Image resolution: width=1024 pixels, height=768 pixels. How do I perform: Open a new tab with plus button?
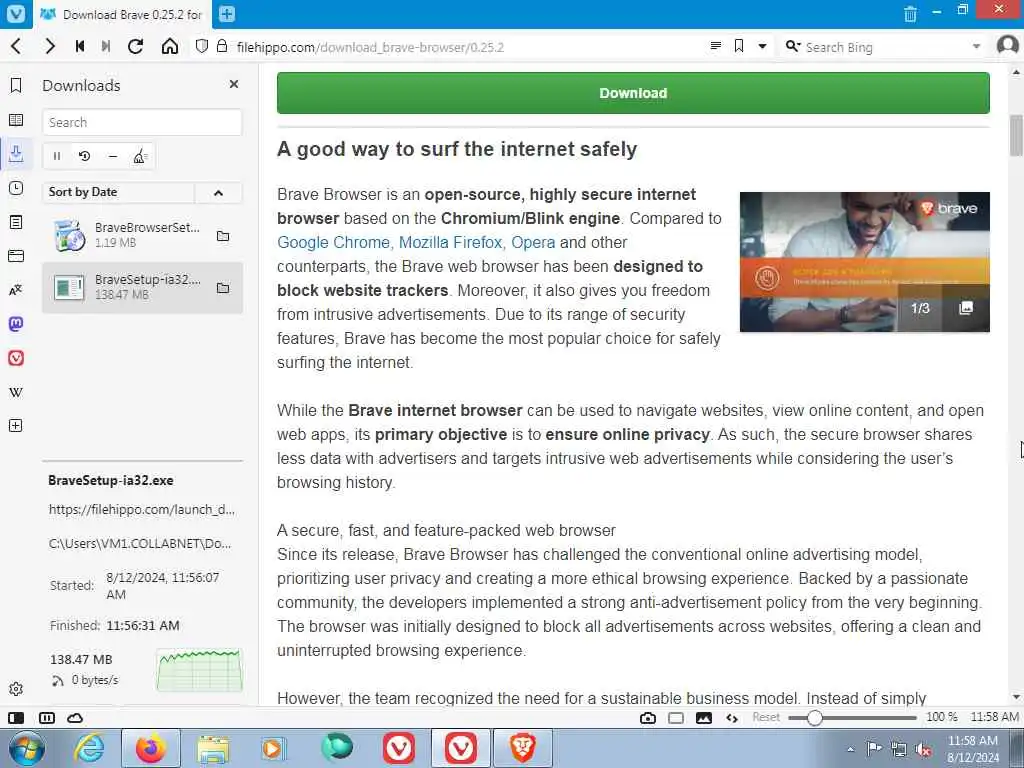tap(227, 14)
